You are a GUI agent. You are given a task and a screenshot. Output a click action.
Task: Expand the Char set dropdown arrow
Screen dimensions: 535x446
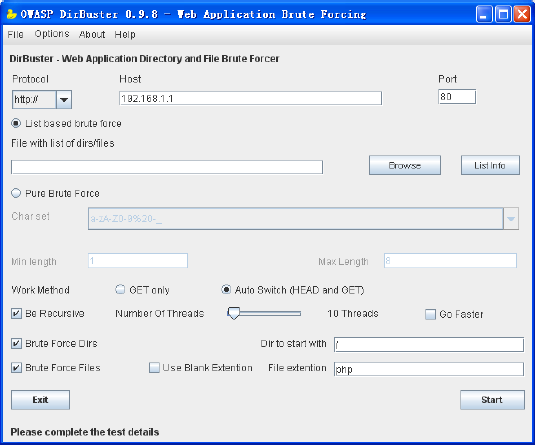[x=511, y=218]
